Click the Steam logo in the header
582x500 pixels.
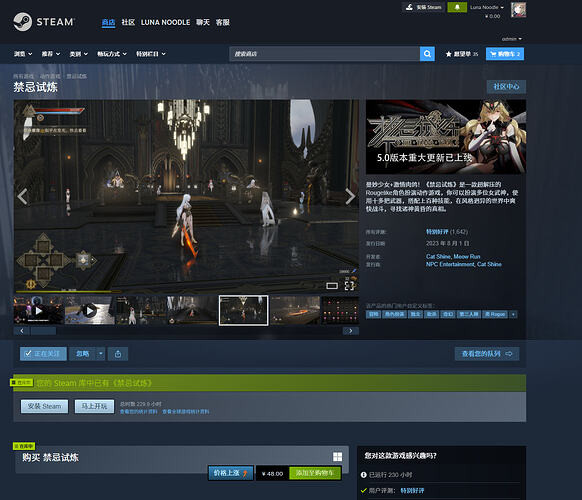pos(44,22)
